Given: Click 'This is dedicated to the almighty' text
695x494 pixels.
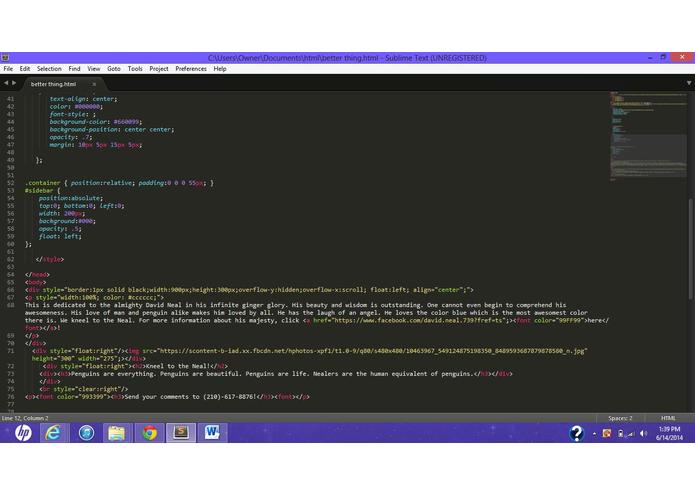Looking at the screenshot, I should (86, 305).
